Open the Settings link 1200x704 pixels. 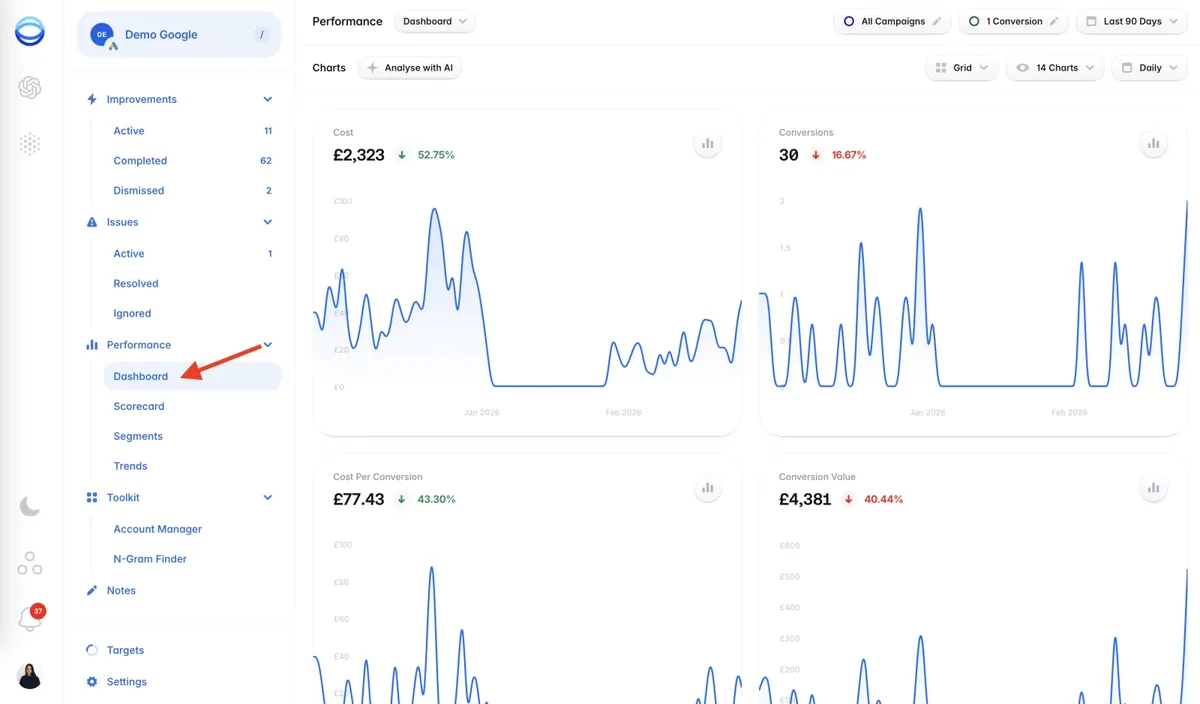127,682
